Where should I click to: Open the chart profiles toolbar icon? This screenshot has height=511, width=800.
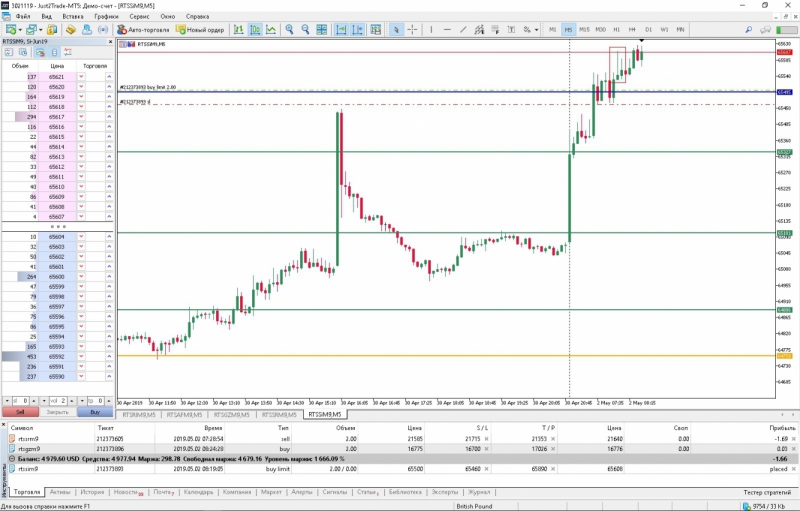pos(32,30)
